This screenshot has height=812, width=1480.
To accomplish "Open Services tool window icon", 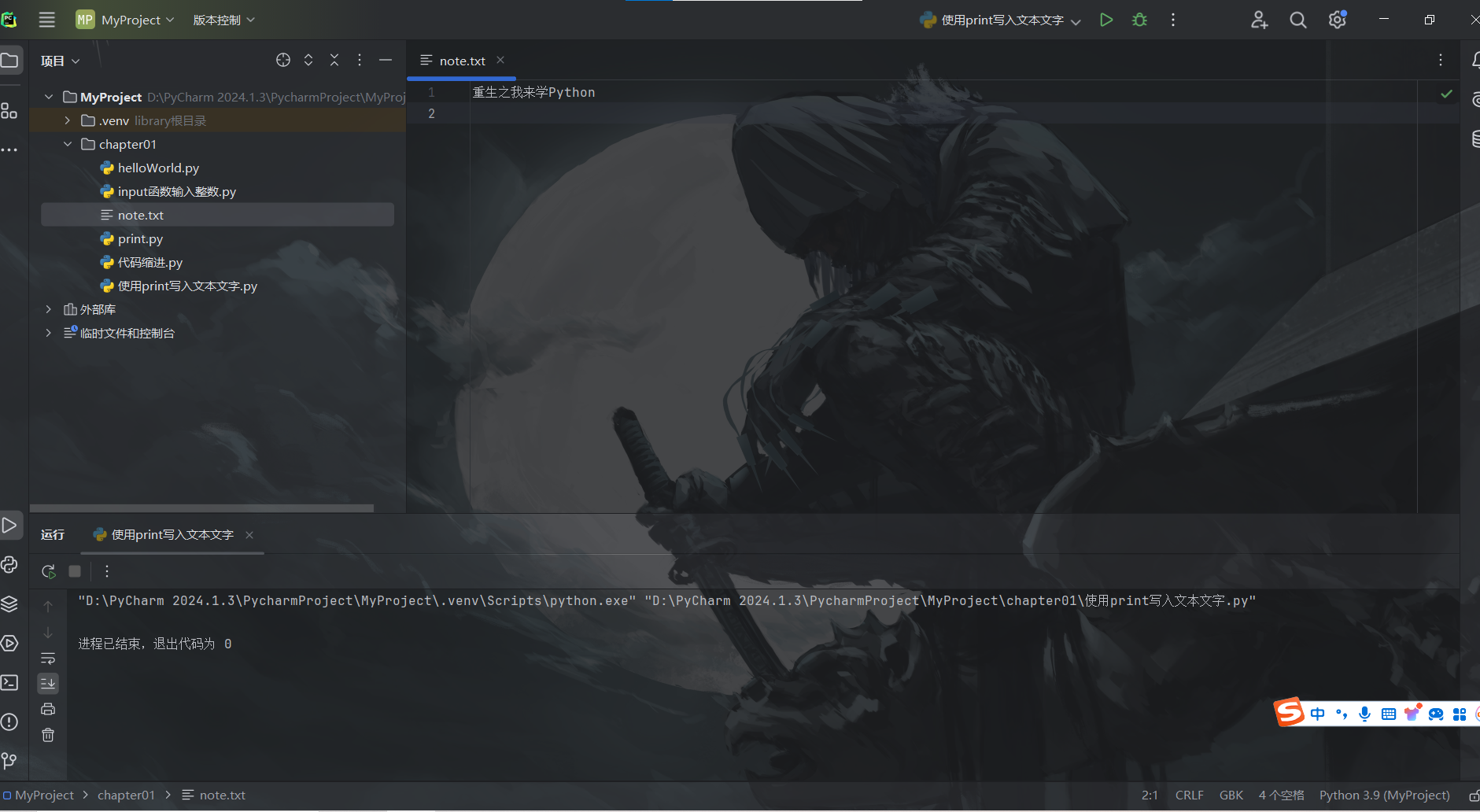I will click(x=9, y=643).
